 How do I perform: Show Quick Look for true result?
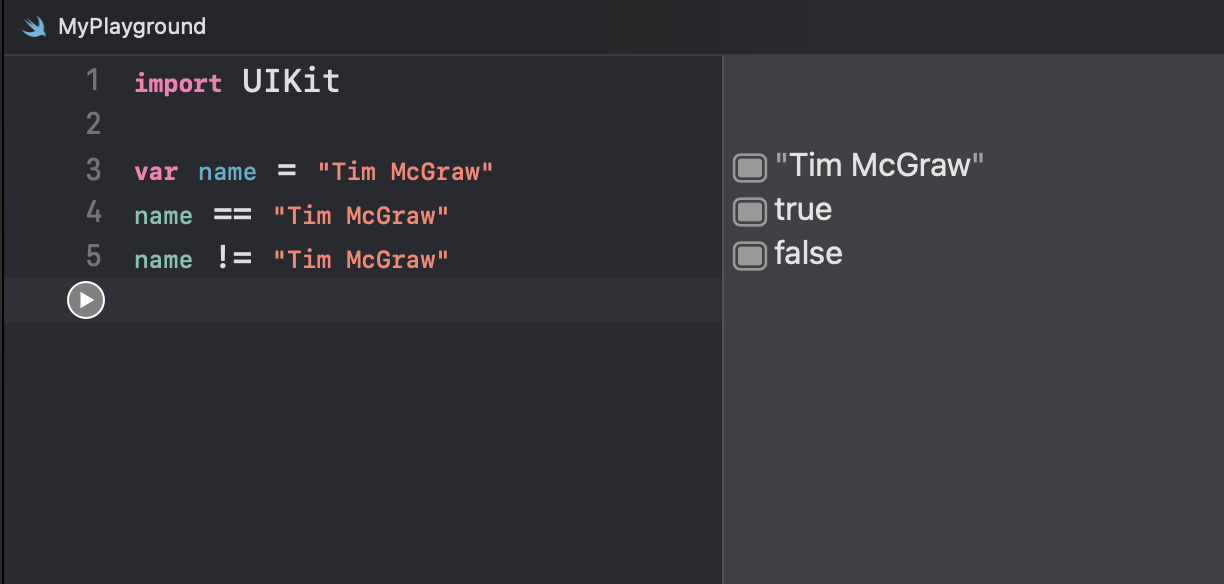[x=750, y=211]
